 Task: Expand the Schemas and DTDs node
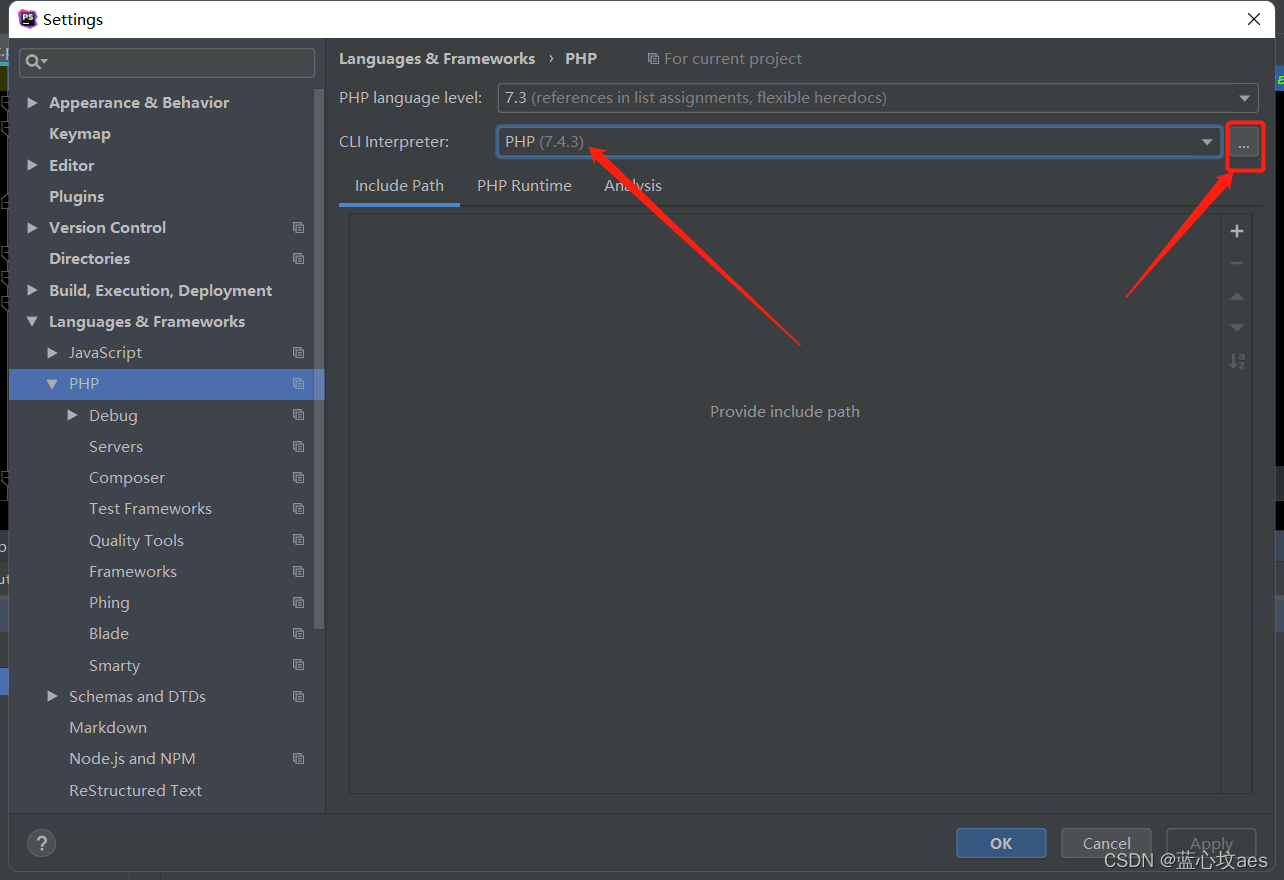pos(53,696)
